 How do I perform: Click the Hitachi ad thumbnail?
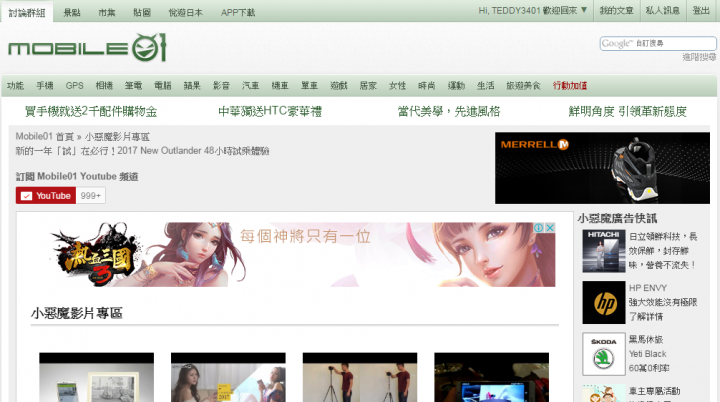[x=604, y=251]
